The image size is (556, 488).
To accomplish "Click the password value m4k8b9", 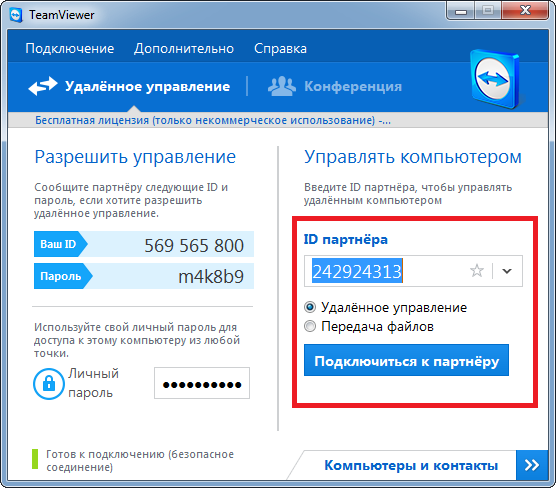I will (211, 277).
